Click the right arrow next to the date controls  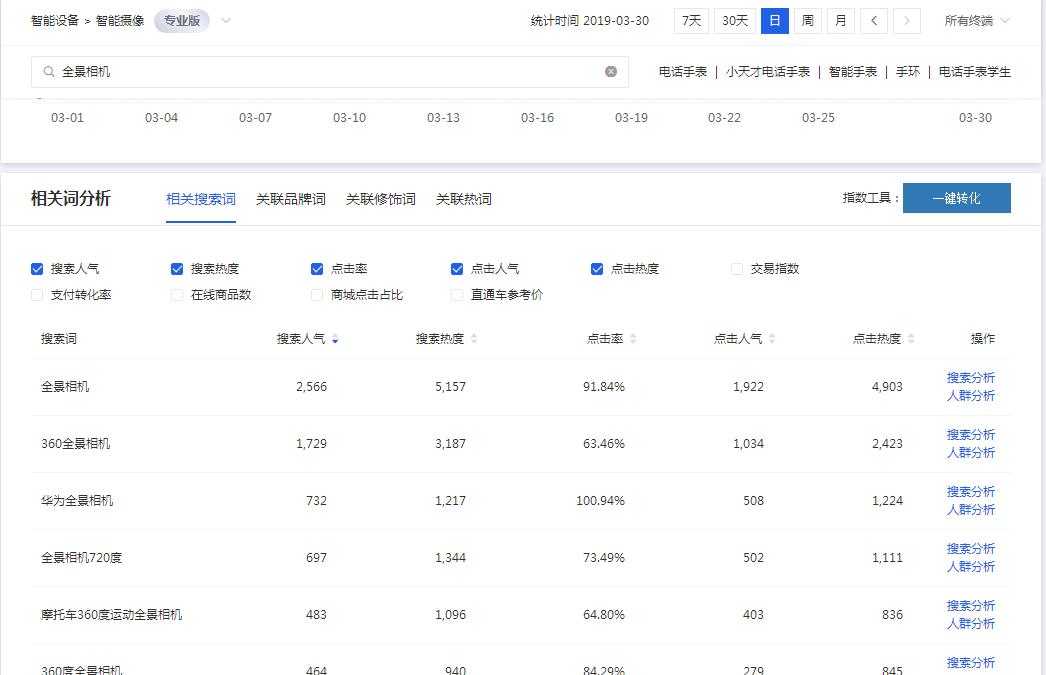point(907,20)
